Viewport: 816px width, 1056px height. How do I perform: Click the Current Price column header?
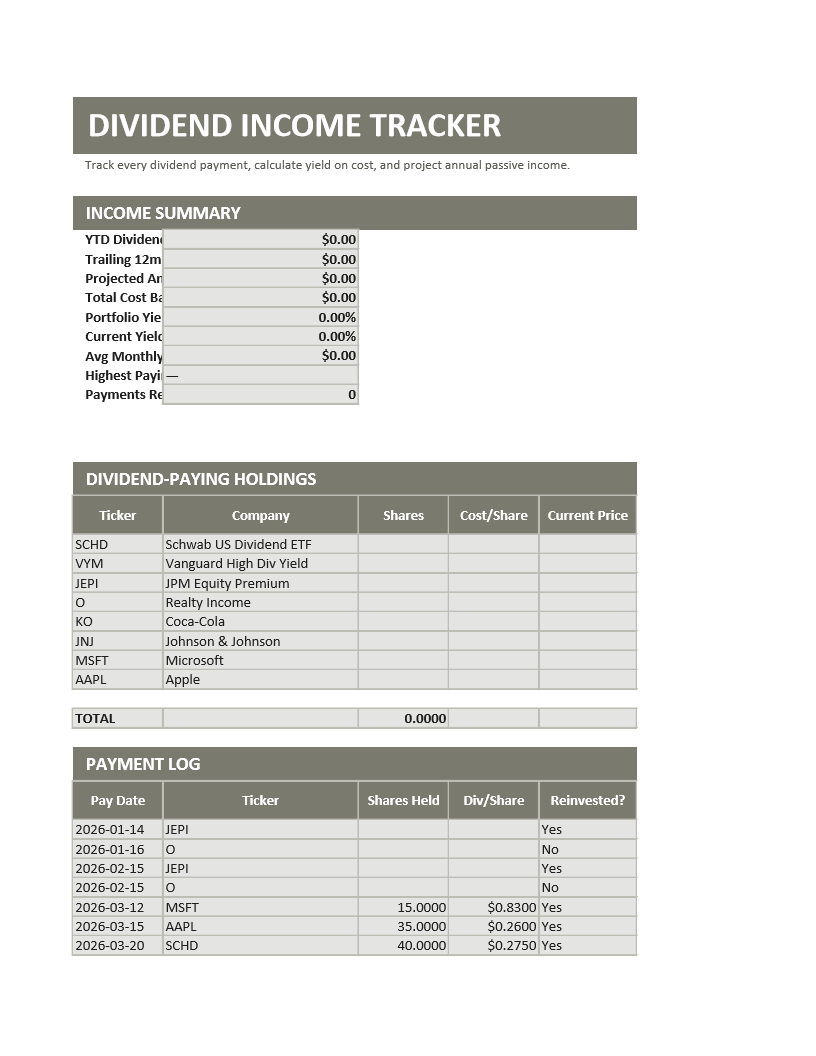pyautogui.click(x=588, y=515)
